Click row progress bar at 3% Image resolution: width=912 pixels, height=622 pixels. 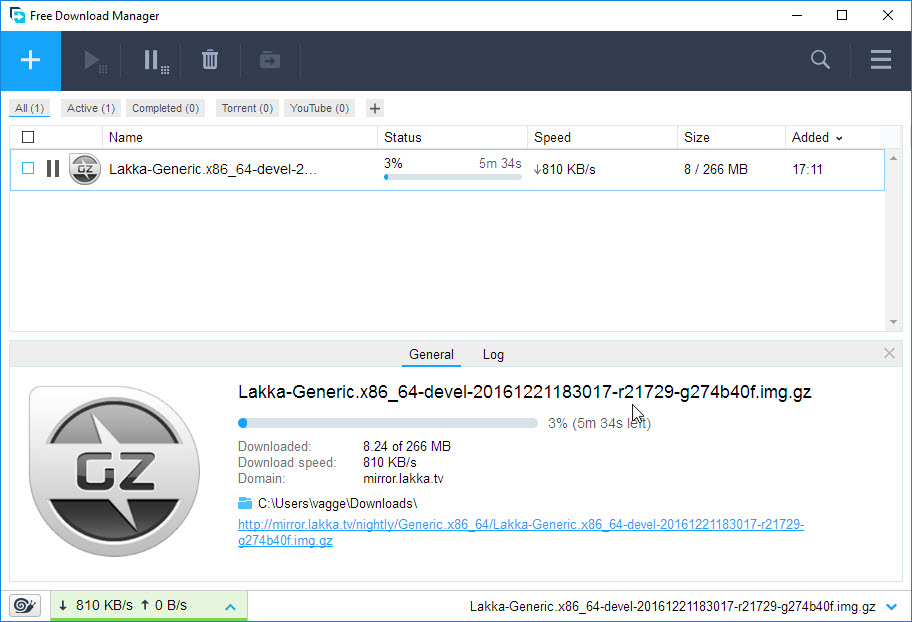click(x=453, y=177)
